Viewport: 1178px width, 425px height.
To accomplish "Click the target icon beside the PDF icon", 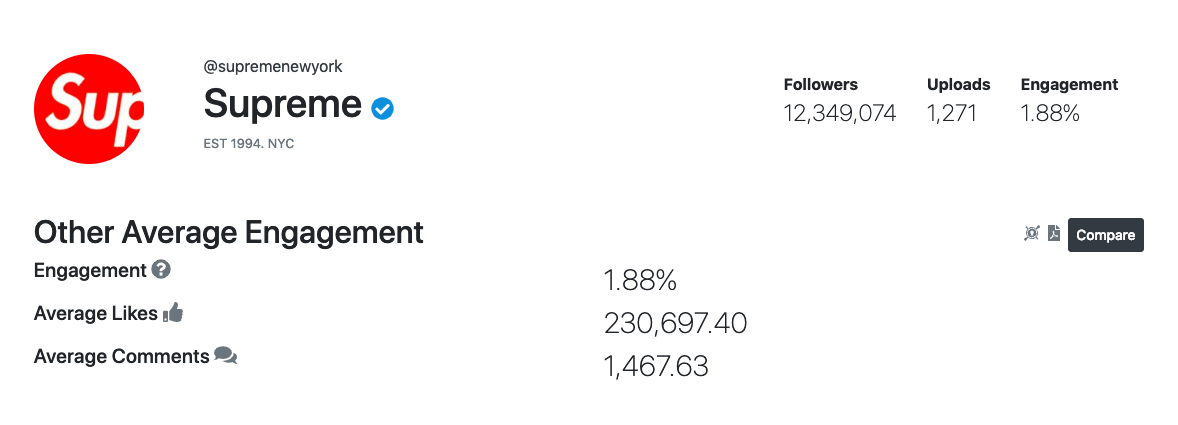I will coord(1032,234).
